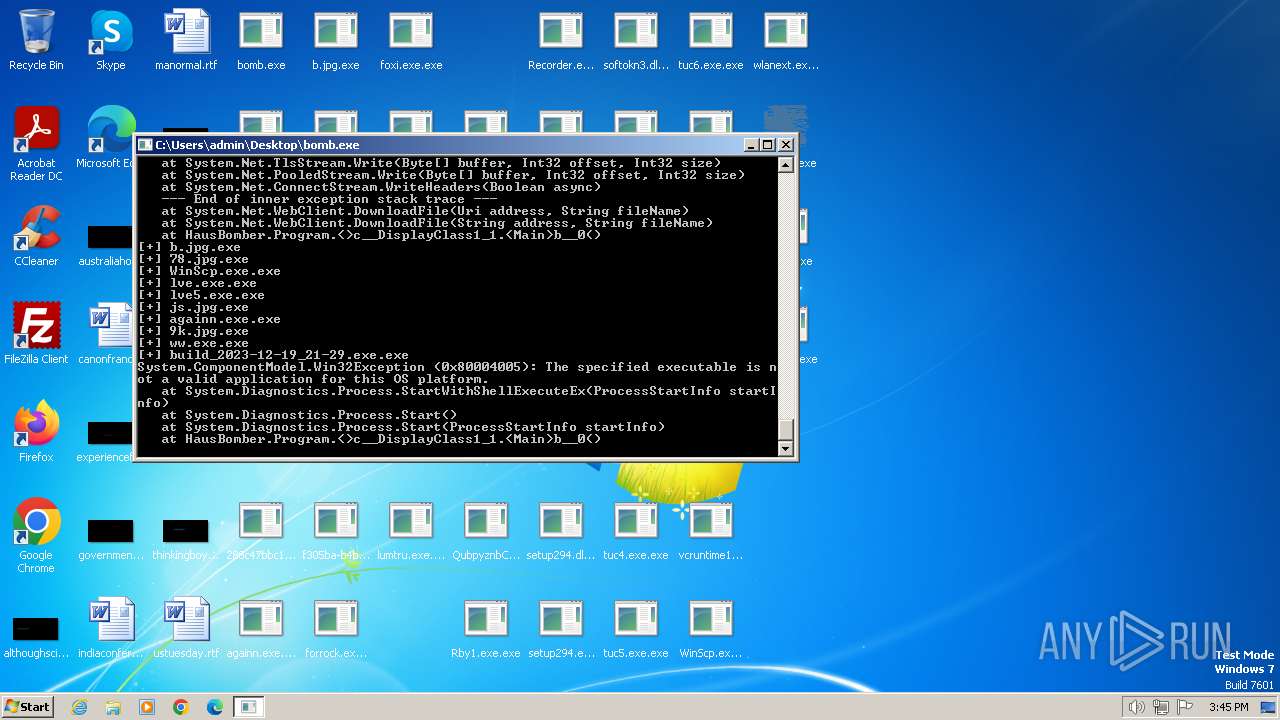Select the setup294.e... desktop file
The height and width of the screenshot is (720, 1280).
tap(561, 628)
